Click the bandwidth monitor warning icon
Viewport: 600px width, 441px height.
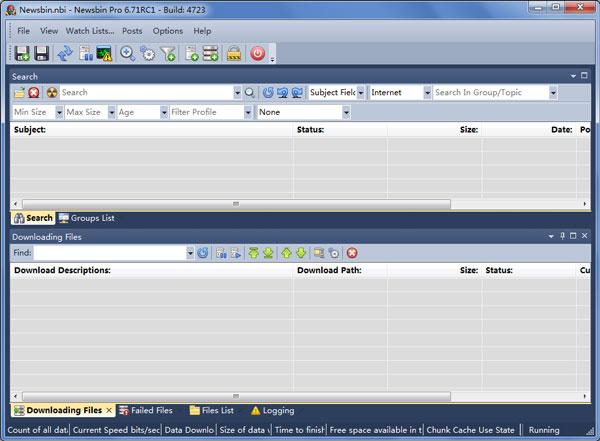coord(104,53)
